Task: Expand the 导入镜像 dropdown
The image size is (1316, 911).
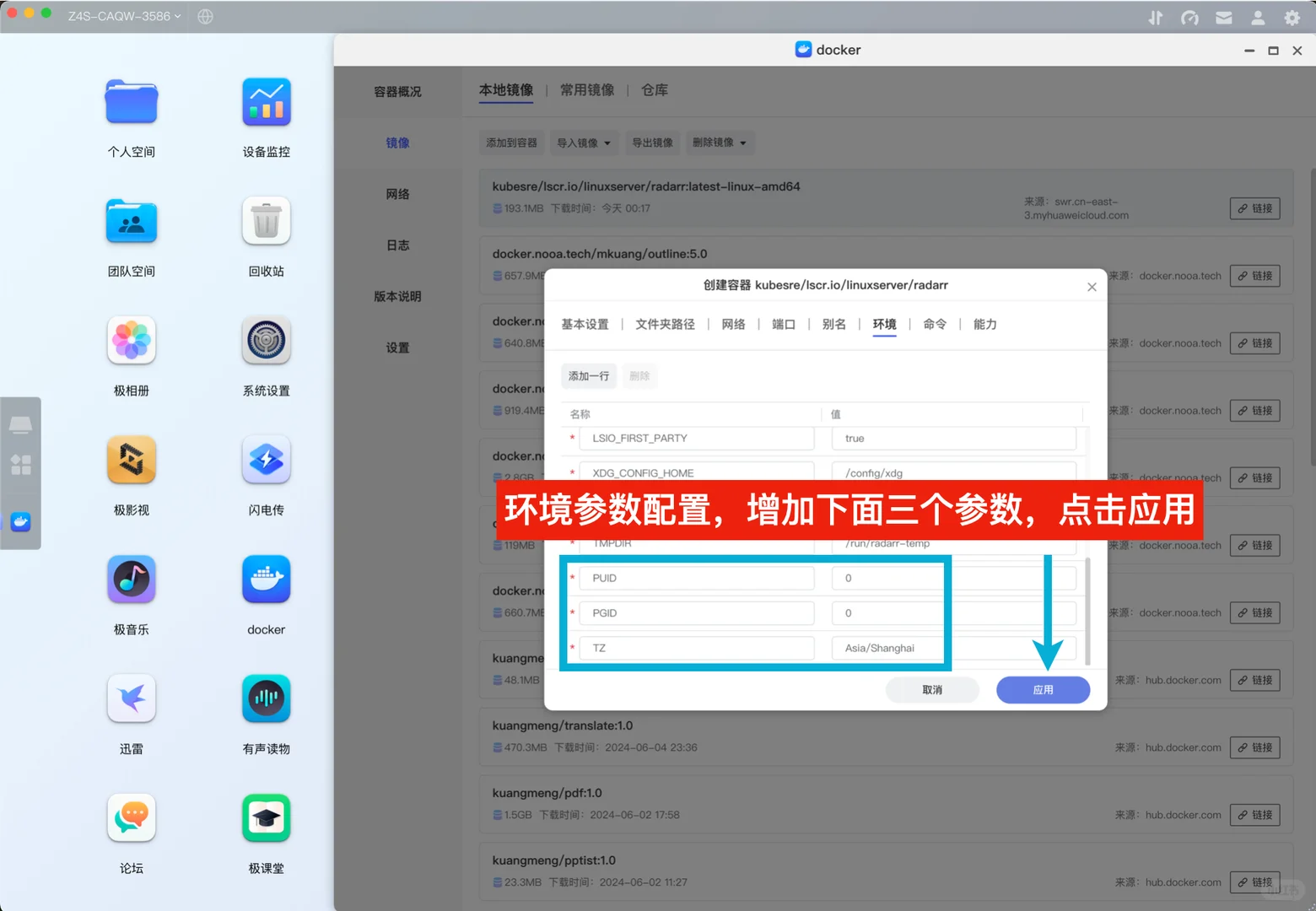Action: click(583, 143)
